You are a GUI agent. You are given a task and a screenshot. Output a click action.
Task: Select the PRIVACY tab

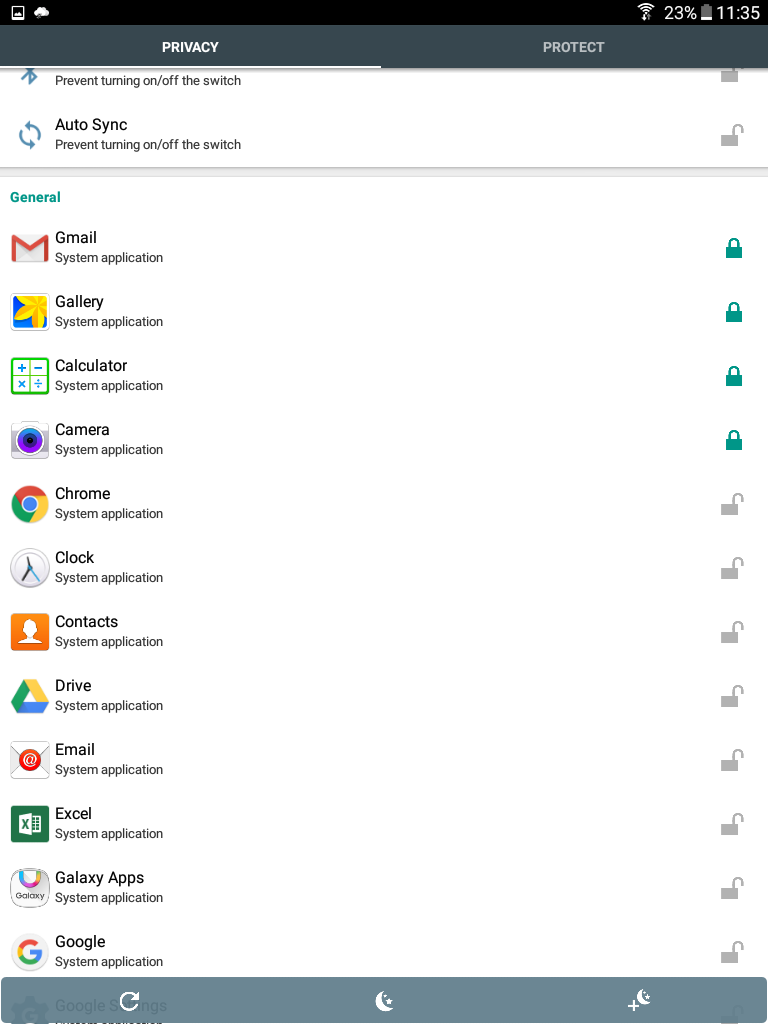click(x=190, y=47)
